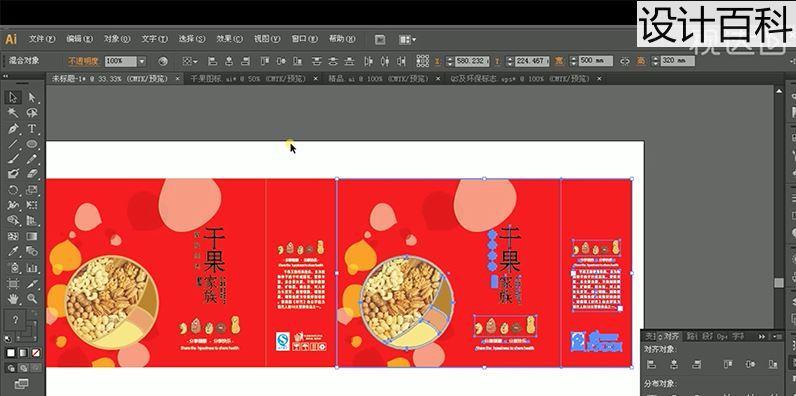Select the Magic Wand tool

tap(14, 113)
